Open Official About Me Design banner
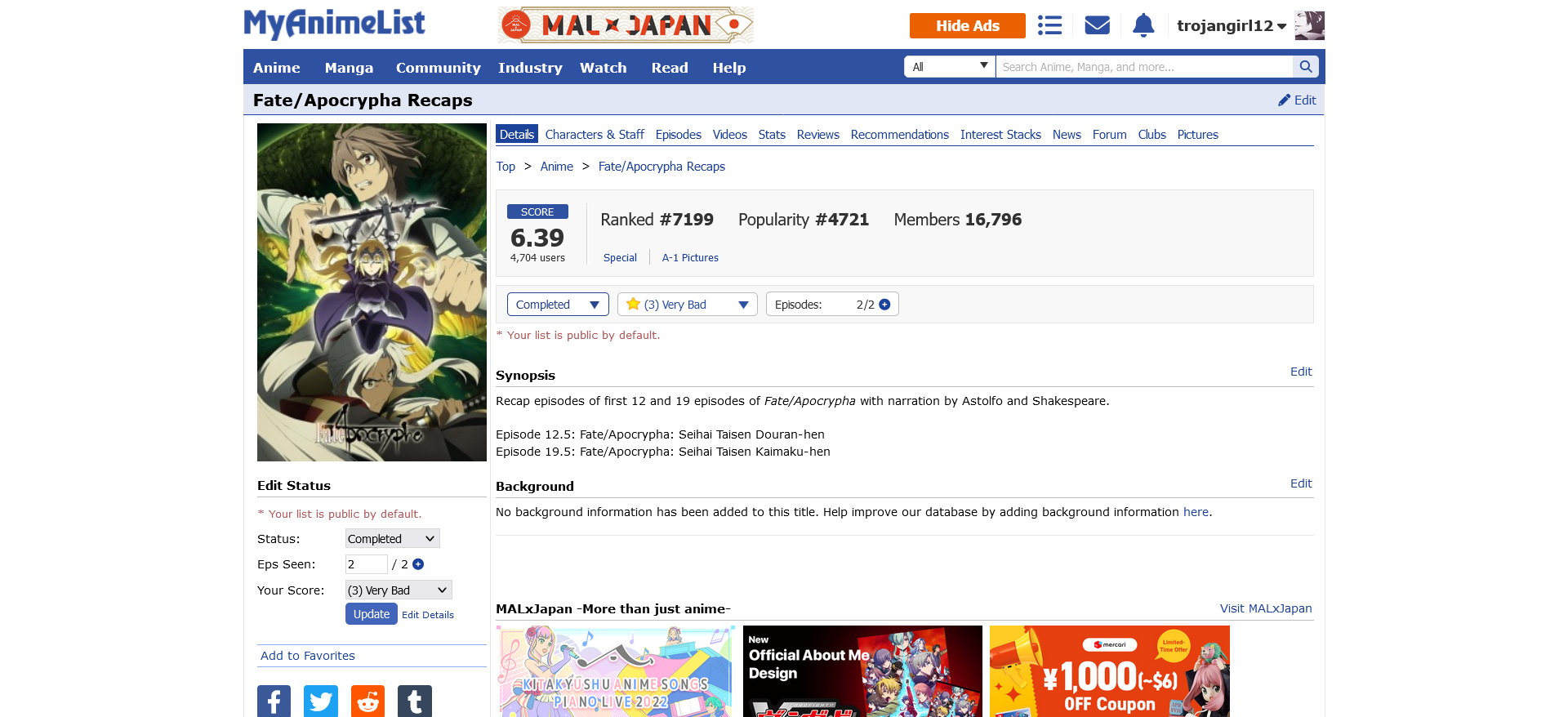 (x=862, y=671)
